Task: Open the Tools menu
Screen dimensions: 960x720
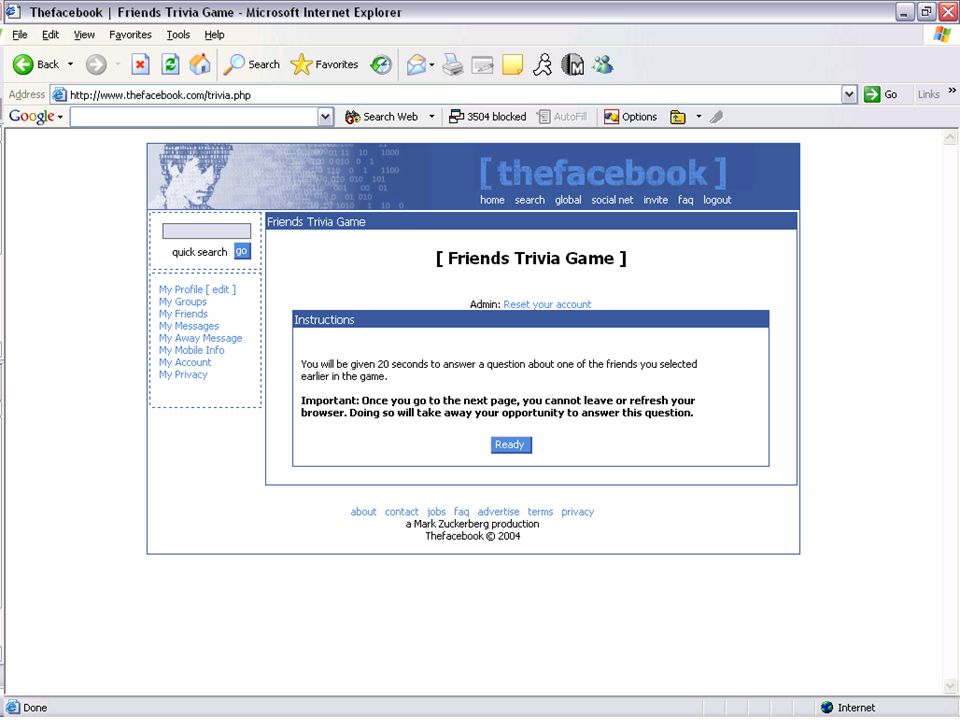Action: pos(178,35)
